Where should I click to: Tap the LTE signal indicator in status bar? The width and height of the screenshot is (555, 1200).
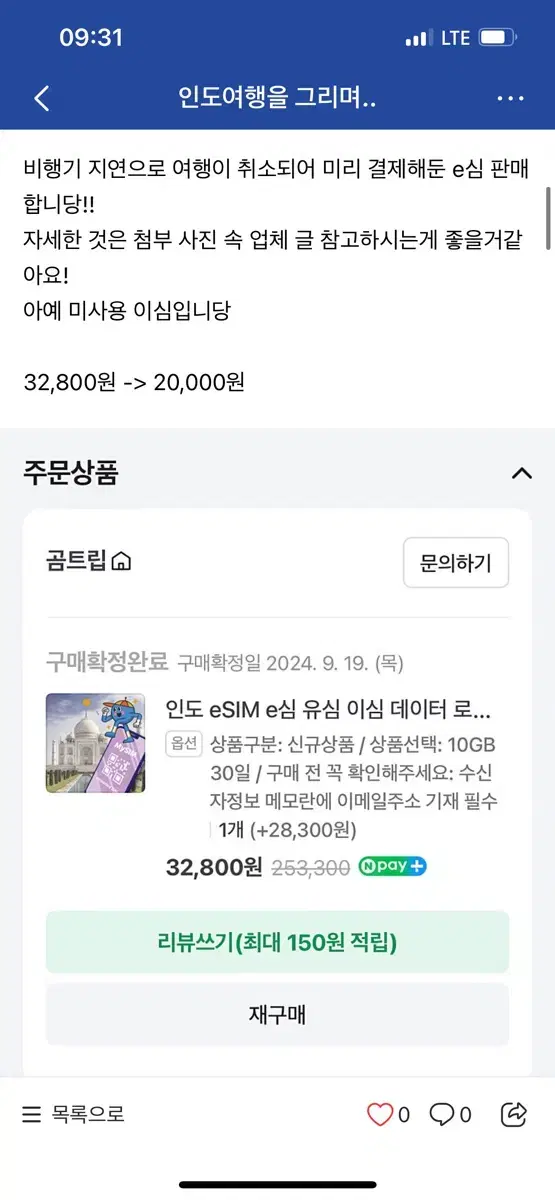pyautogui.click(x=455, y=38)
